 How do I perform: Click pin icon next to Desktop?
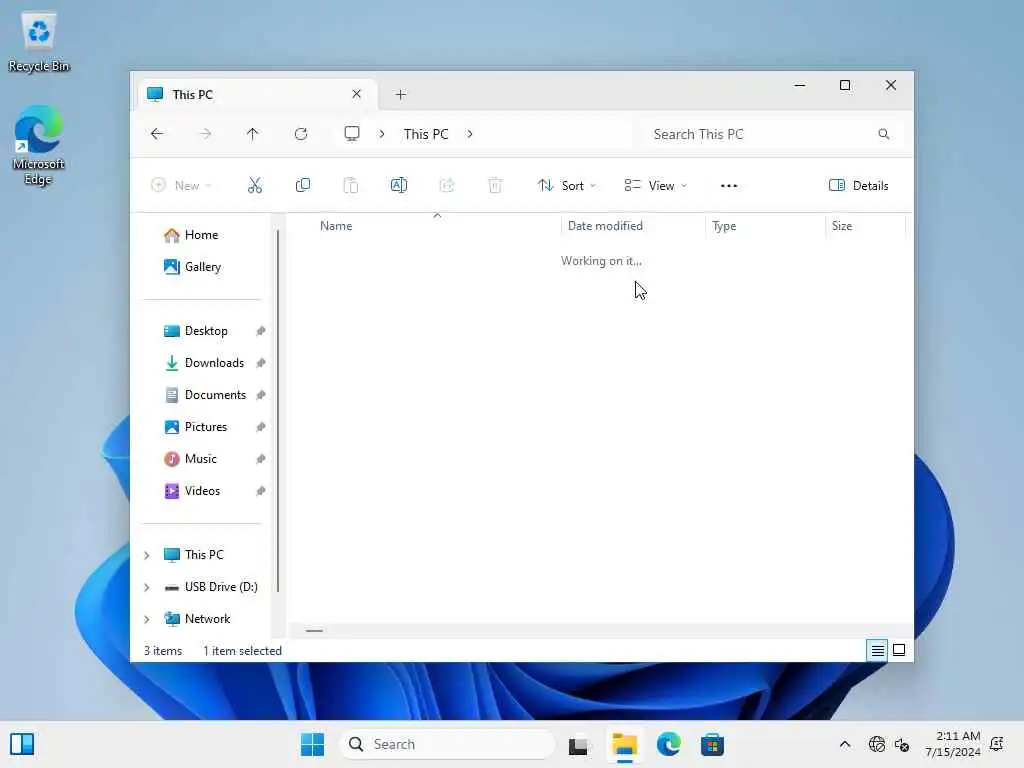[x=261, y=331]
